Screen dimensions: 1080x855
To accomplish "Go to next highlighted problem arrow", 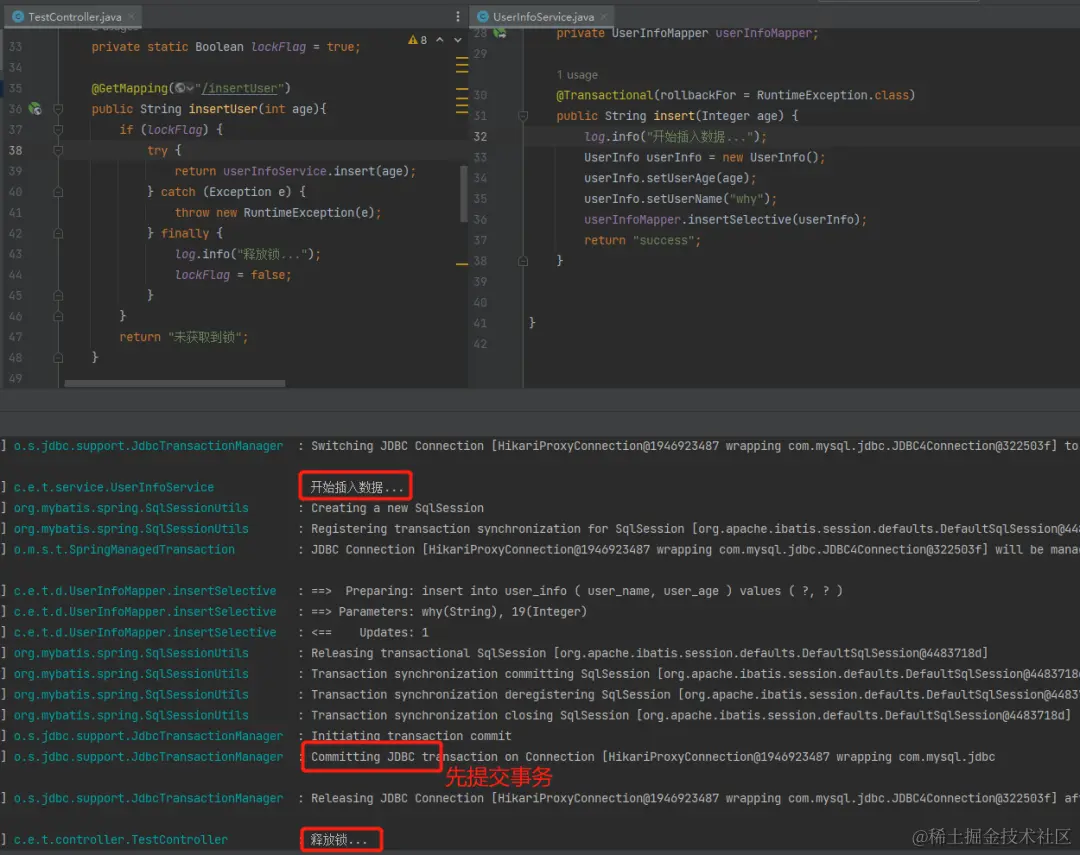I will (457, 40).
